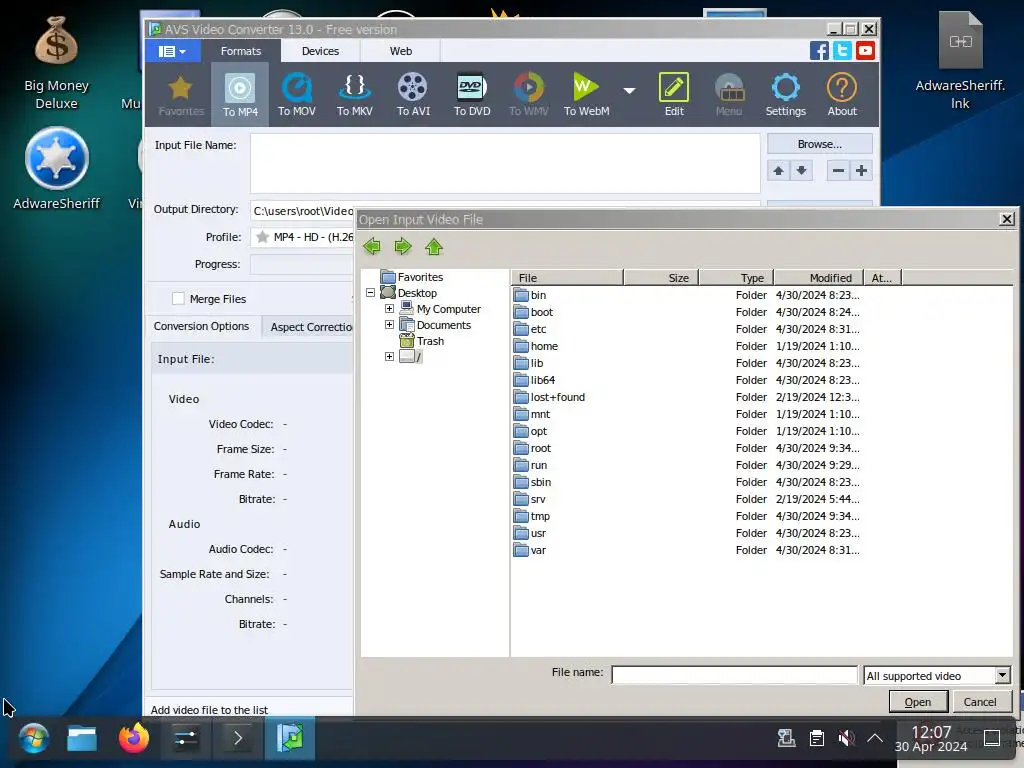Open the Start menu orb

pos(33,739)
